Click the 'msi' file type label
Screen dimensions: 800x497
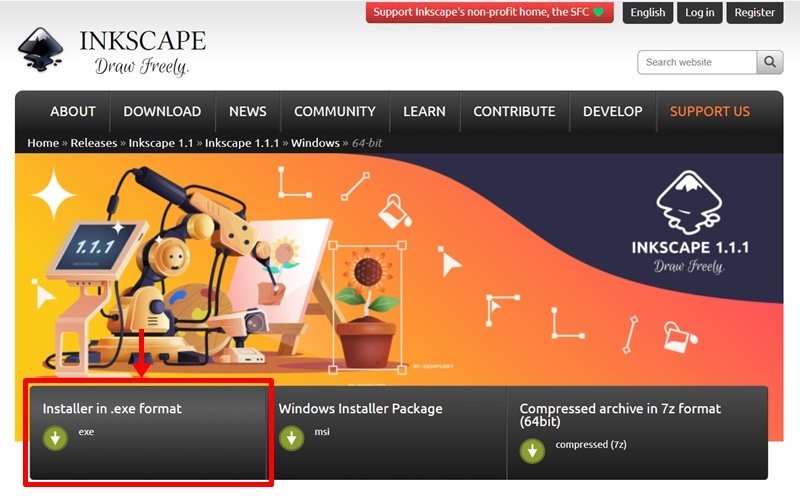click(322, 432)
